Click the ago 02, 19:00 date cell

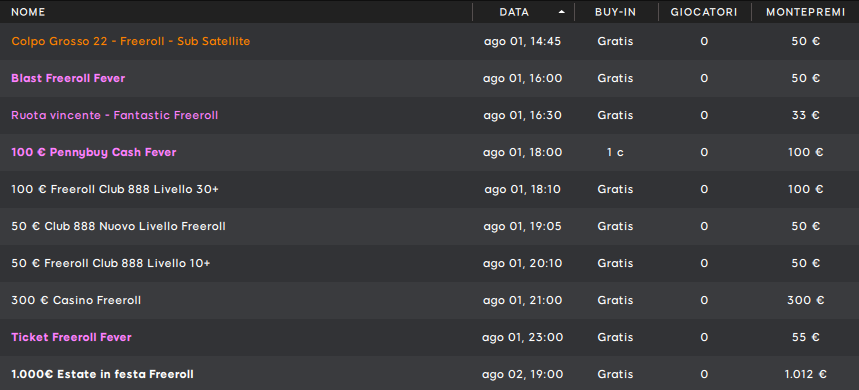(523, 375)
